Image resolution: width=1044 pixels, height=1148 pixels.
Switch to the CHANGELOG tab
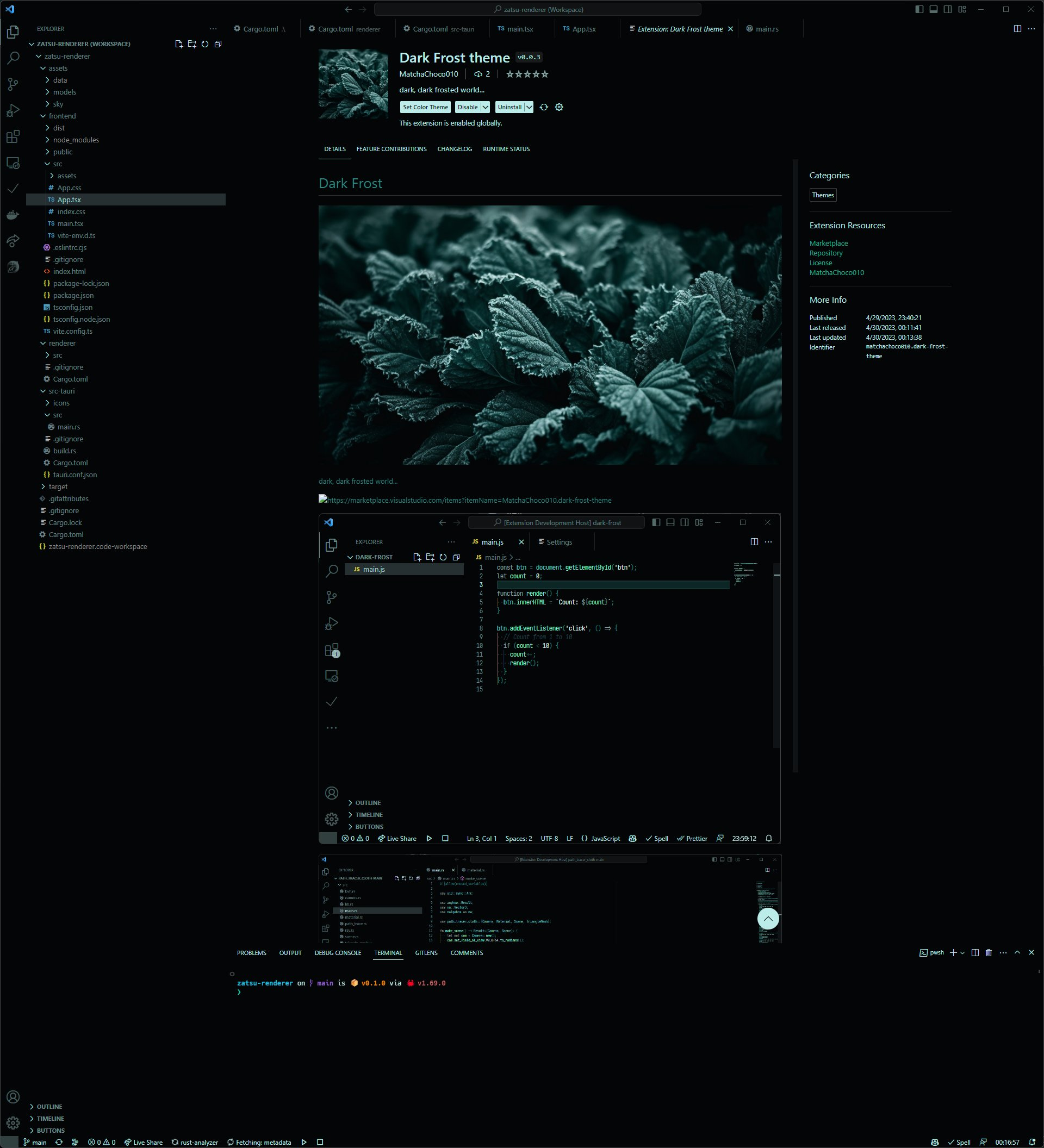pyautogui.click(x=455, y=149)
